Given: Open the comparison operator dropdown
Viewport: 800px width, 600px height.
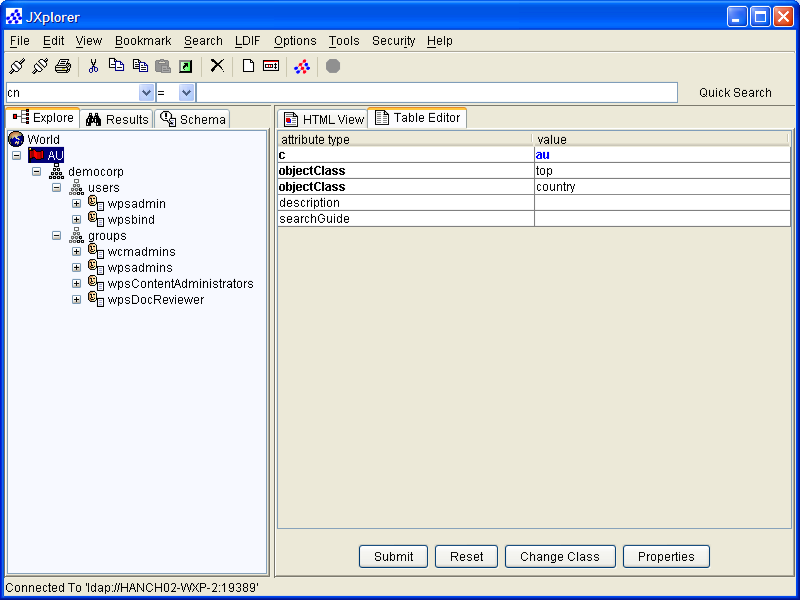Looking at the screenshot, I should (186, 92).
